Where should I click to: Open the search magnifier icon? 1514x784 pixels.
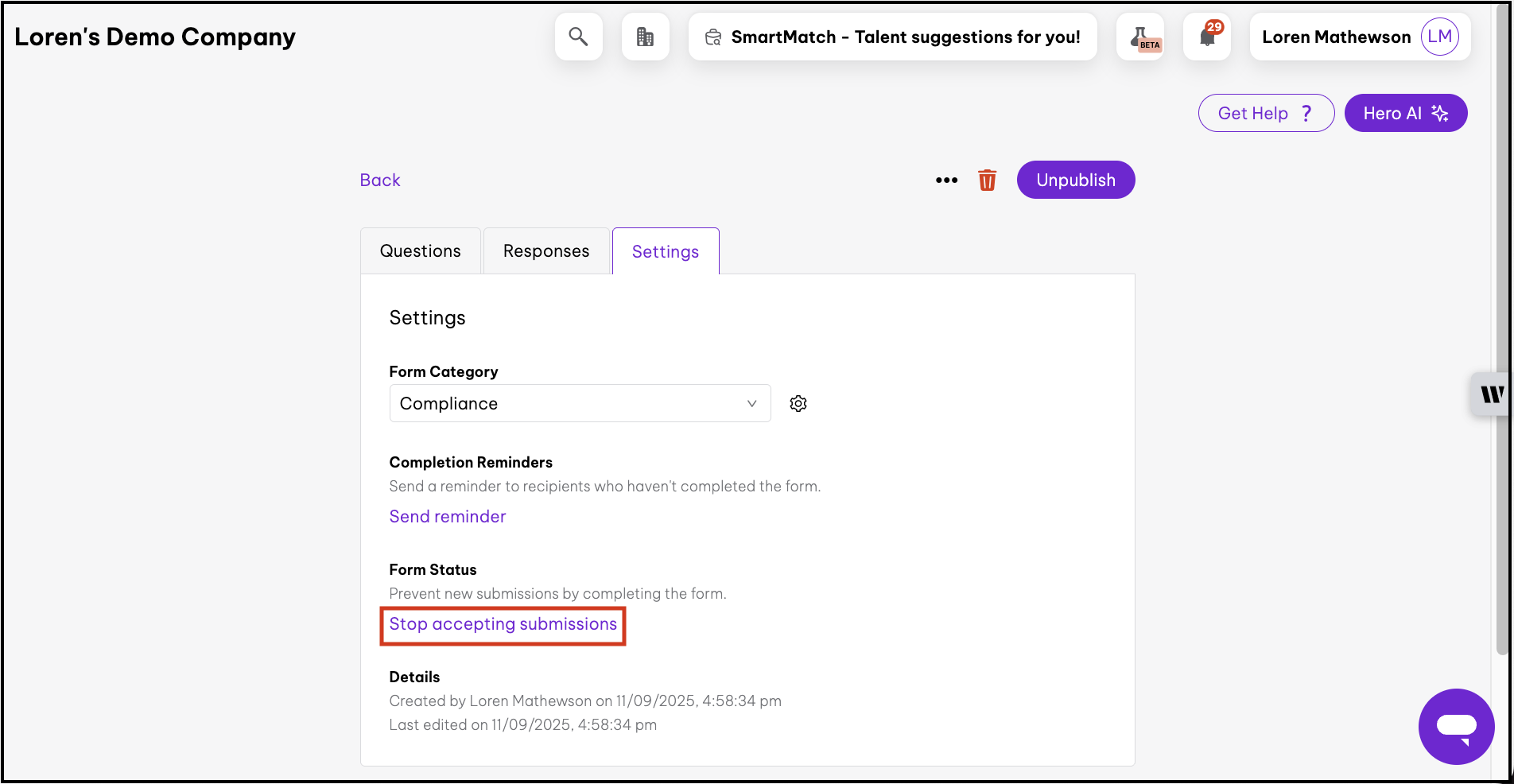pos(578,37)
